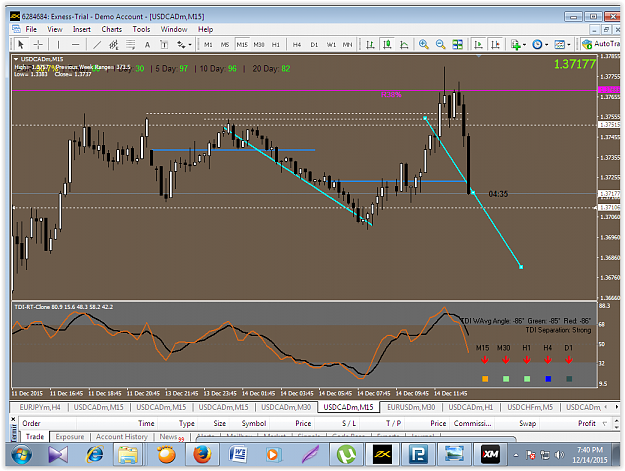Switch to the USDCHFm,M5 chart tab
625x471 pixels.
(530, 407)
